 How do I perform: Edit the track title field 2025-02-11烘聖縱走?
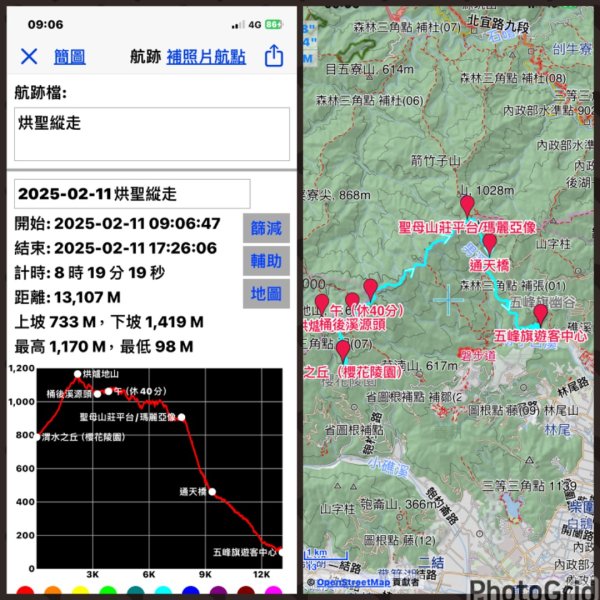pos(132,194)
